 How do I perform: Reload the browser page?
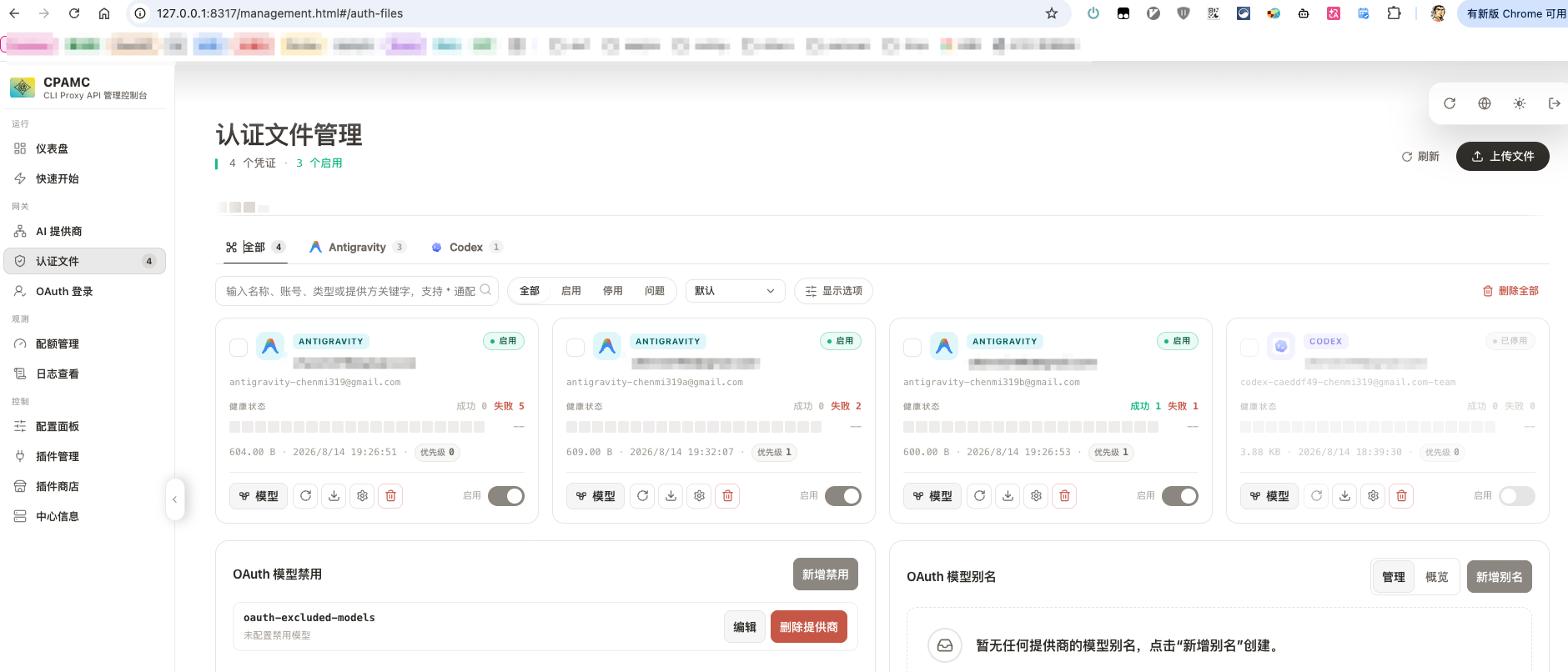[74, 13]
